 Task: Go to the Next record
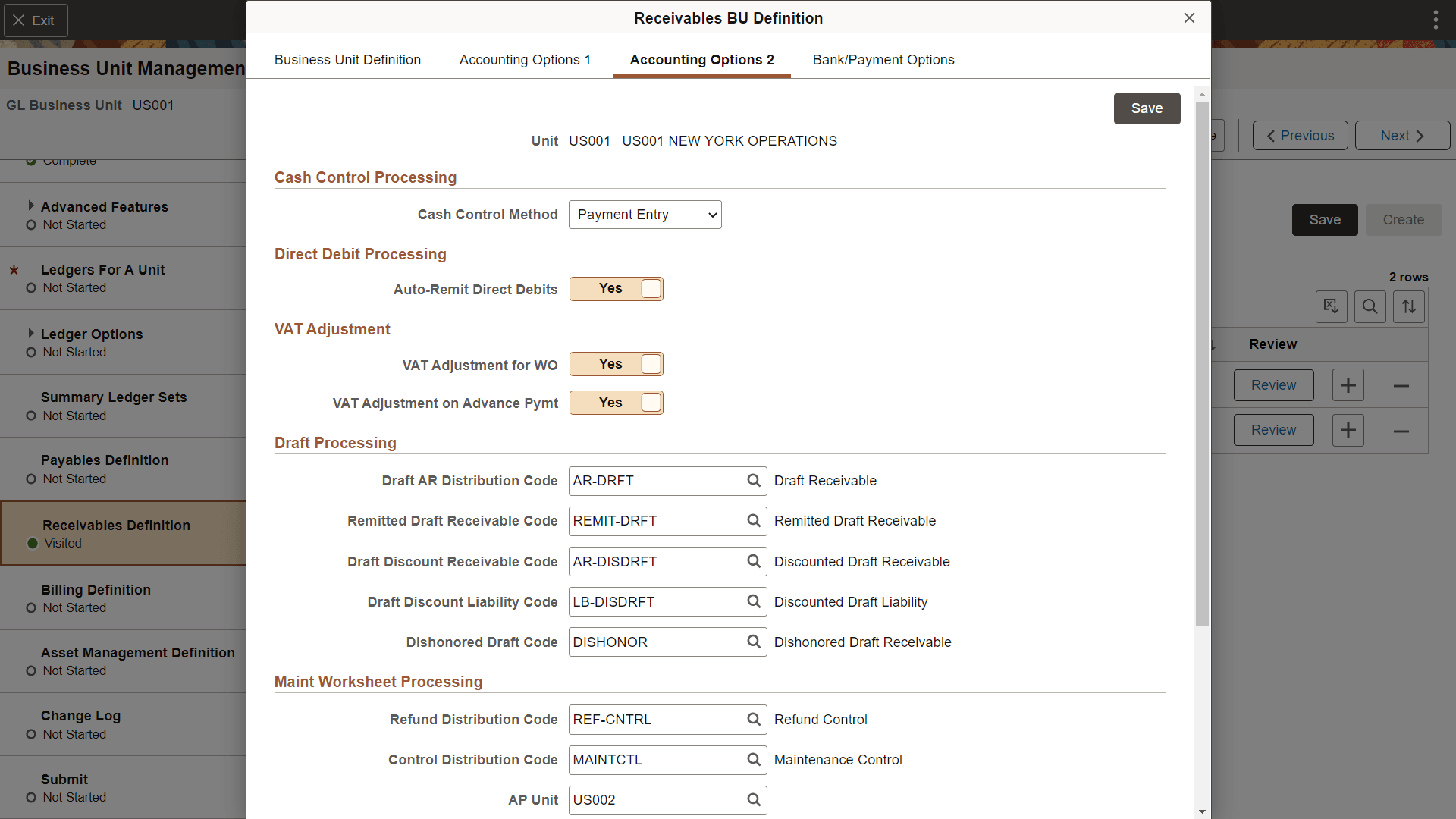pos(1401,135)
